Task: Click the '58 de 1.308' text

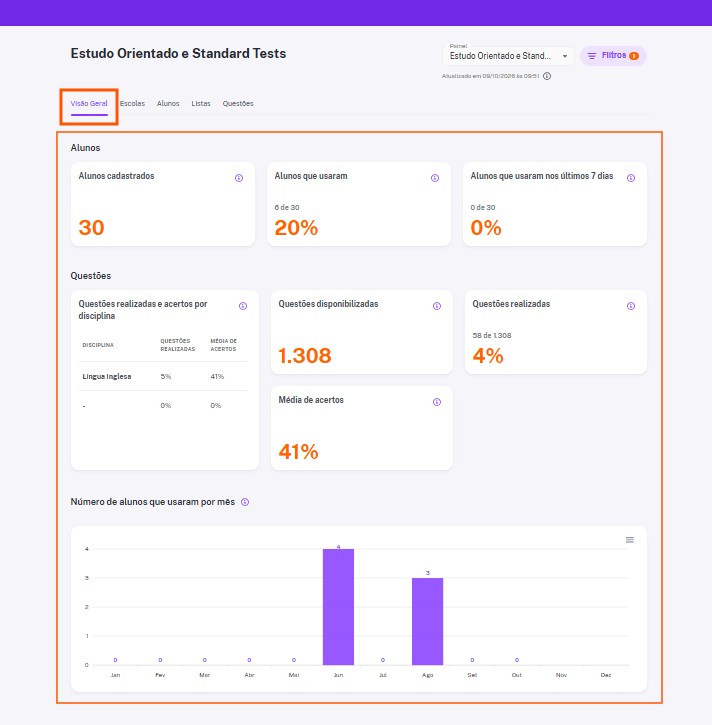Action: coord(492,336)
